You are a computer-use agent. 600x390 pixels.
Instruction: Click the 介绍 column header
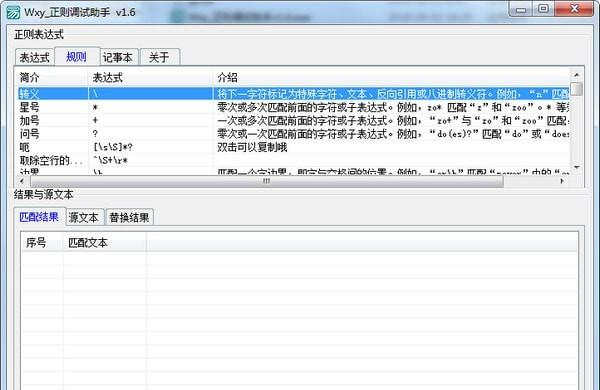point(391,78)
